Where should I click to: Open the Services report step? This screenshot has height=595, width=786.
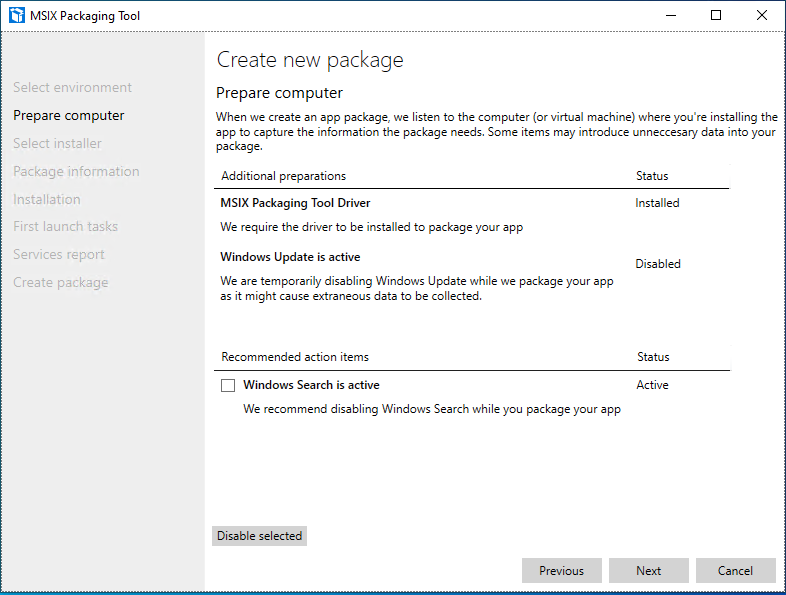point(59,255)
